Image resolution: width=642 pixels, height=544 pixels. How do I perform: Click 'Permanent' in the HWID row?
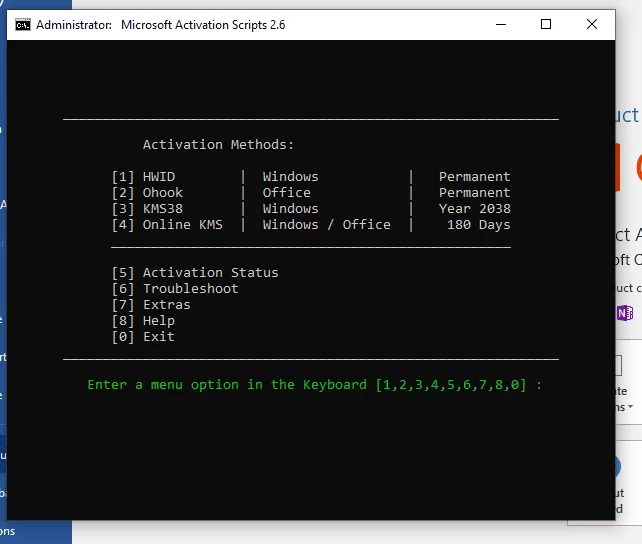(x=475, y=177)
